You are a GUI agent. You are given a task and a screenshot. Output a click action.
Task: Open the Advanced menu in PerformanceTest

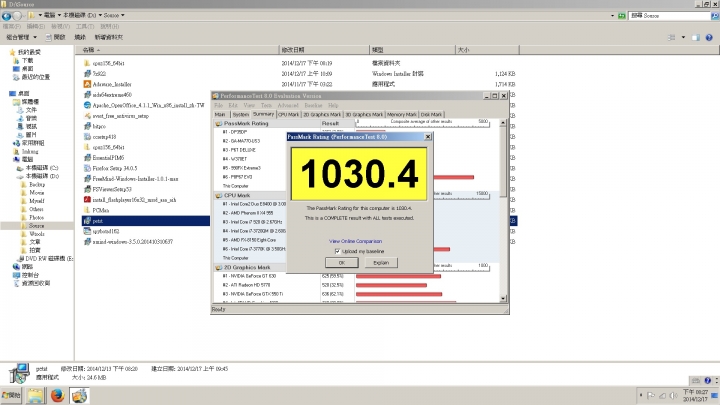[288, 105]
